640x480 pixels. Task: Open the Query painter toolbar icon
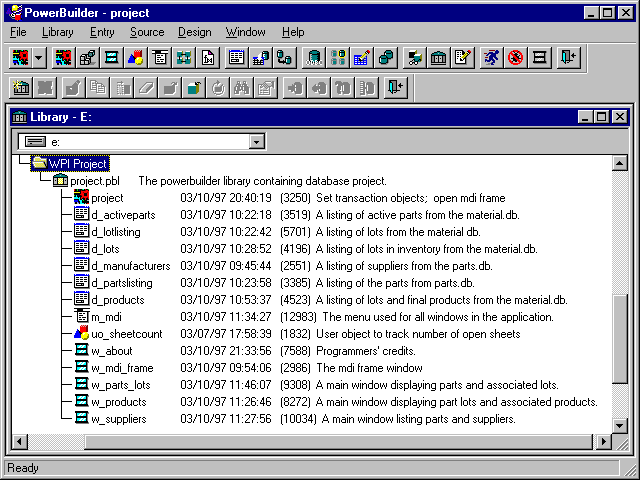click(260, 58)
